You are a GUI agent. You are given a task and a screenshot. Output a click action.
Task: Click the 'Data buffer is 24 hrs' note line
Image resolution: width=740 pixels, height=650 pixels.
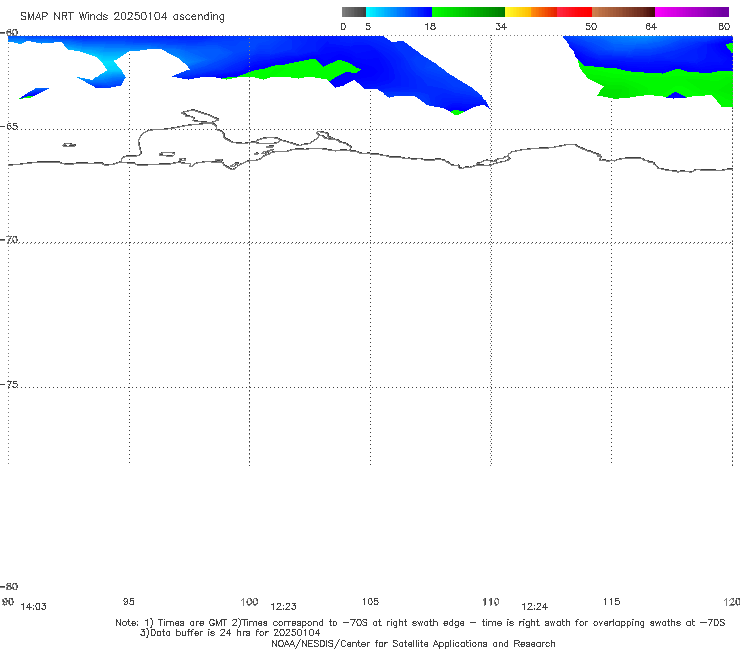pos(230,633)
